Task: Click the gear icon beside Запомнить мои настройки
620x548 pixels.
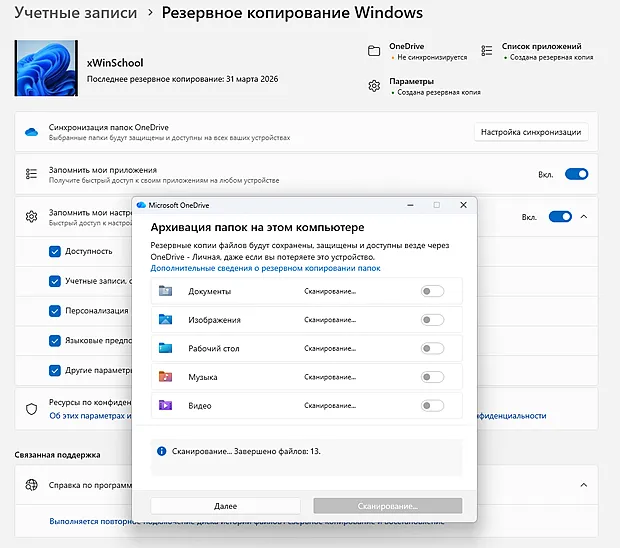Action: (32, 217)
